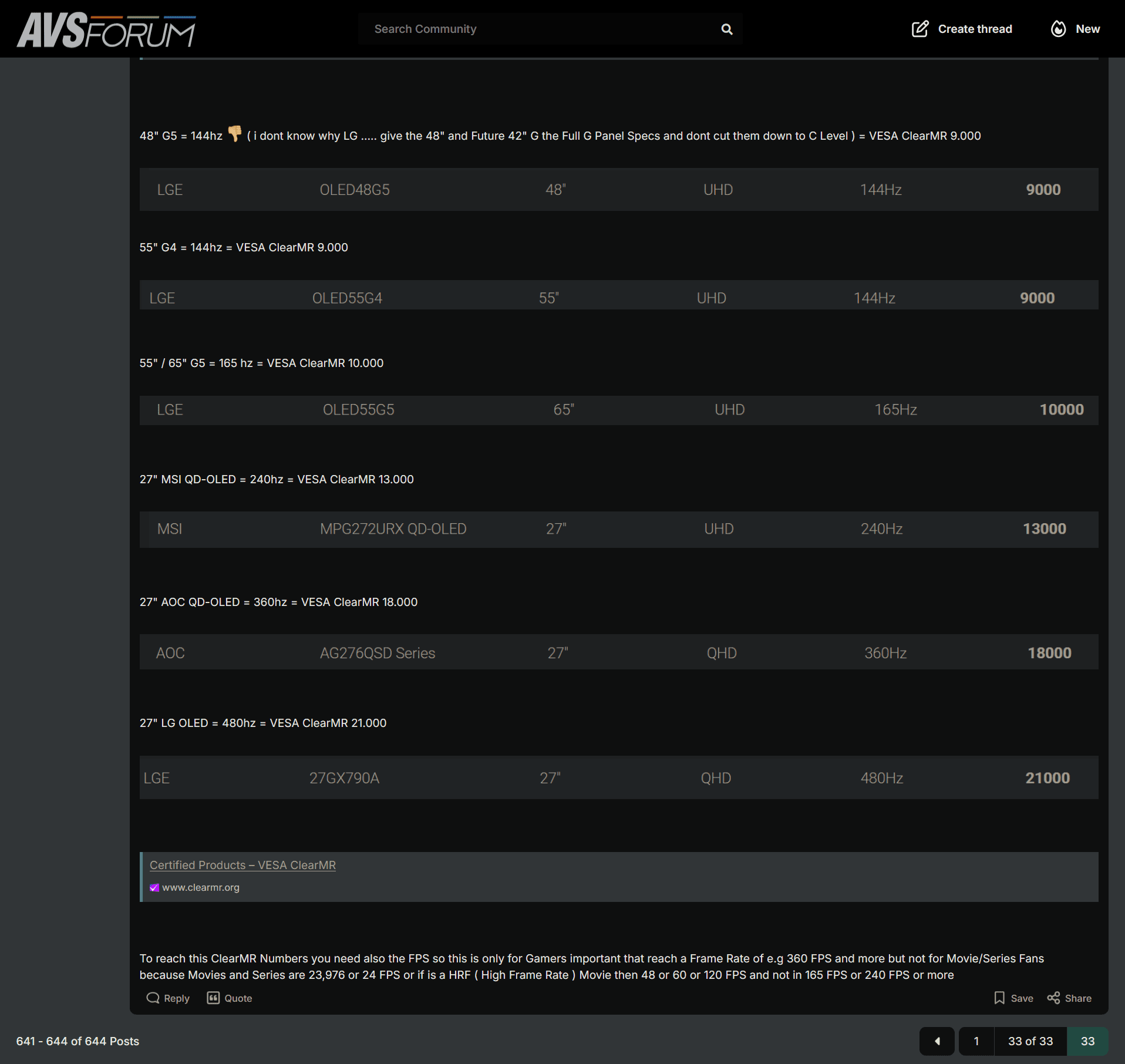Click the 13000 ClearMR value
1125x1064 pixels.
[x=1045, y=528]
